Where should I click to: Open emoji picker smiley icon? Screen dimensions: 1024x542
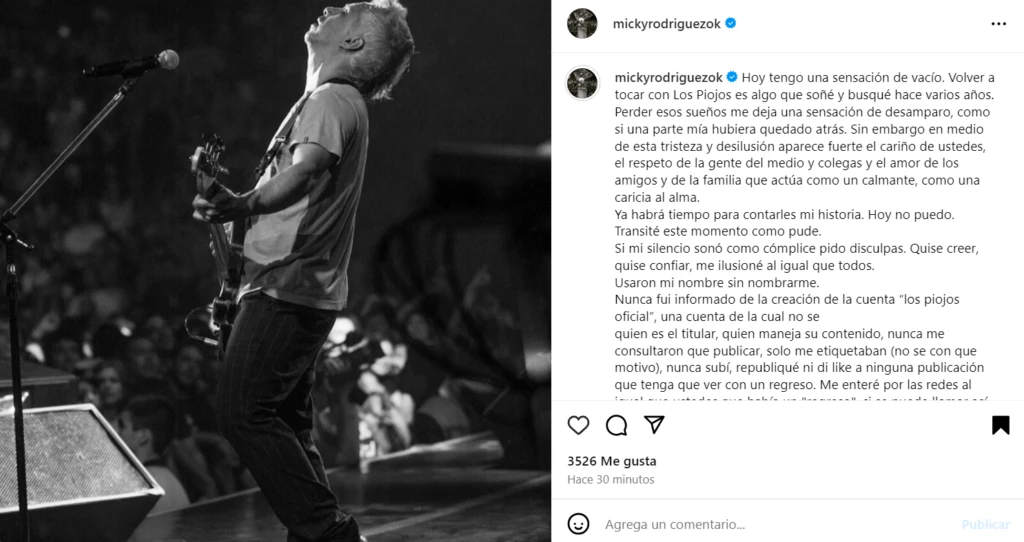click(x=578, y=524)
